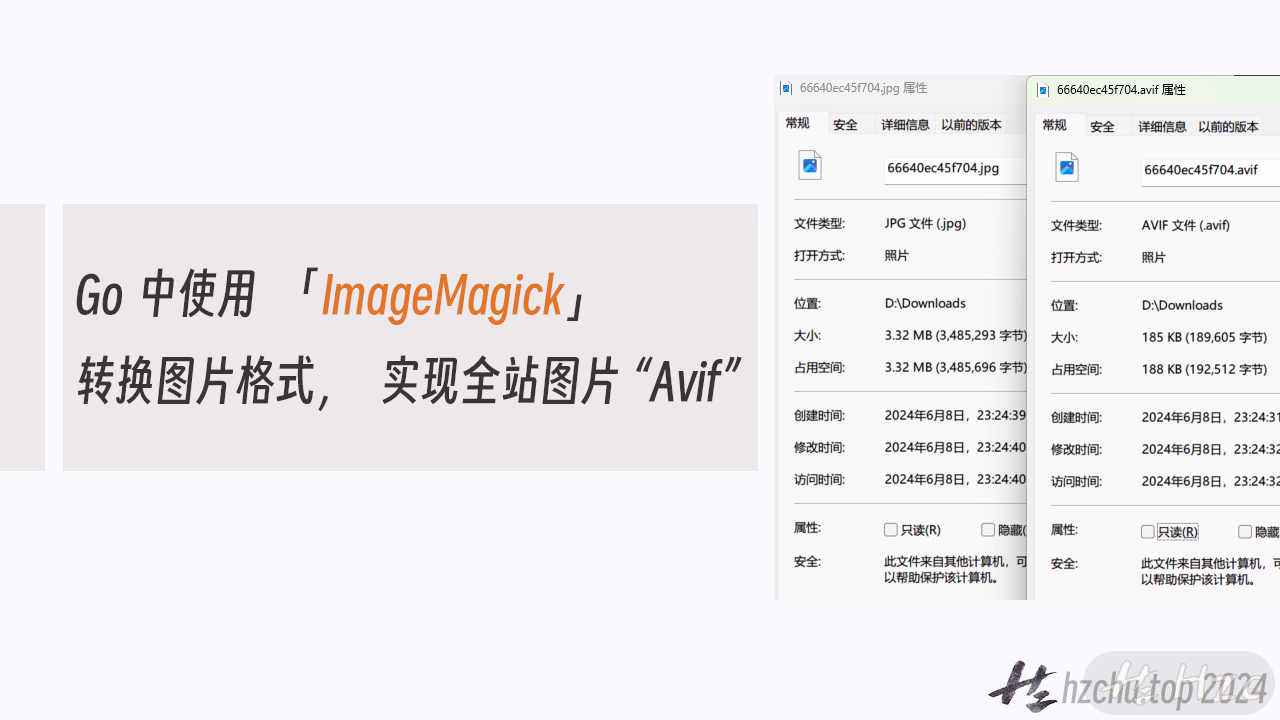This screenshot has width=1280, height=720.
Task: Click the 创建时间 date value in the AVIF window
Action: point(1210,418)
